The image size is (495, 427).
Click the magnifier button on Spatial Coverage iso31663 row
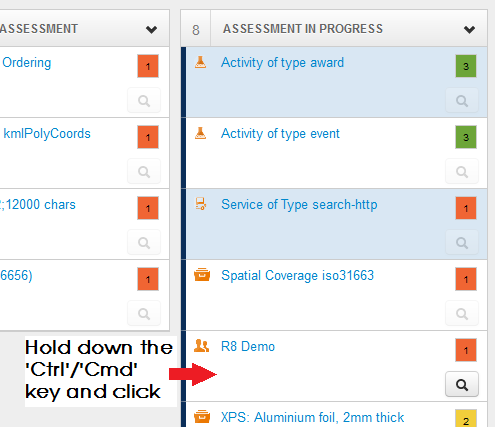coord(462,313)
